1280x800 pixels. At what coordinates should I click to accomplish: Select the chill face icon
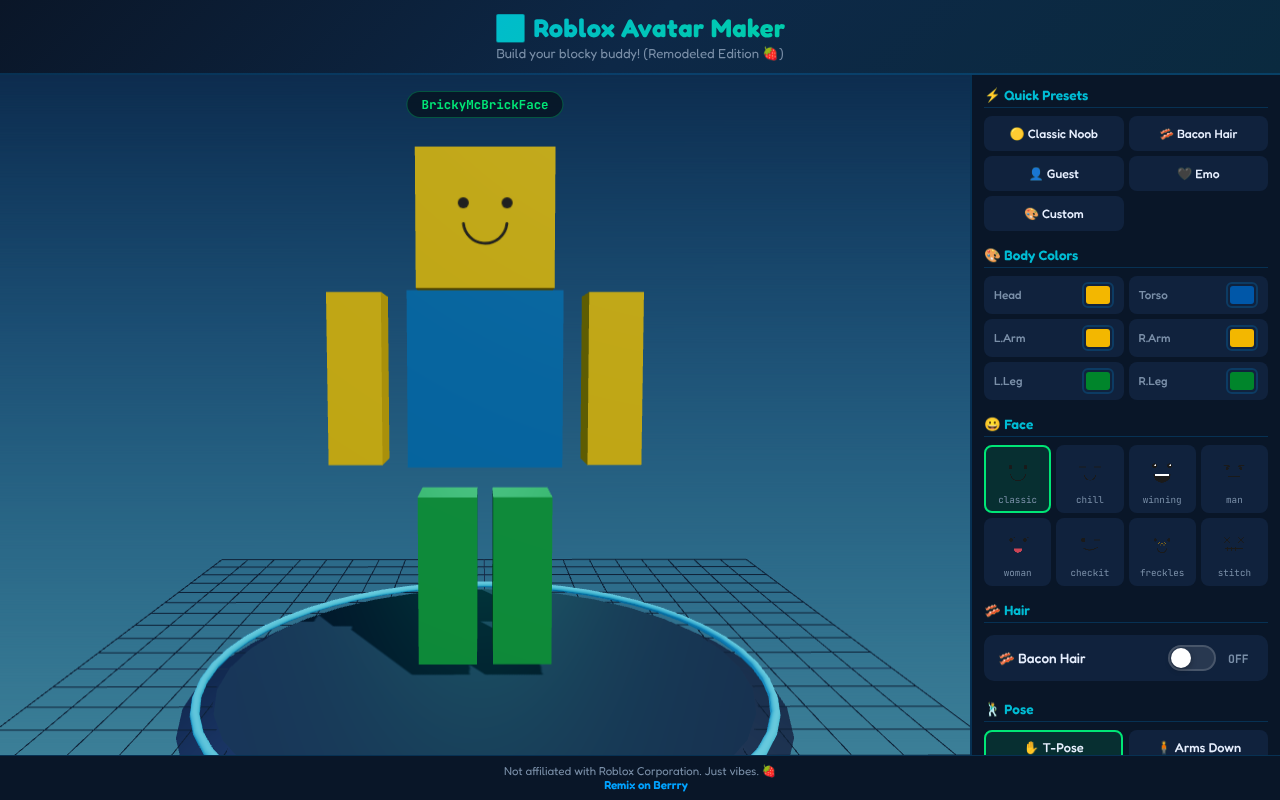click(x=1089, y=478)
